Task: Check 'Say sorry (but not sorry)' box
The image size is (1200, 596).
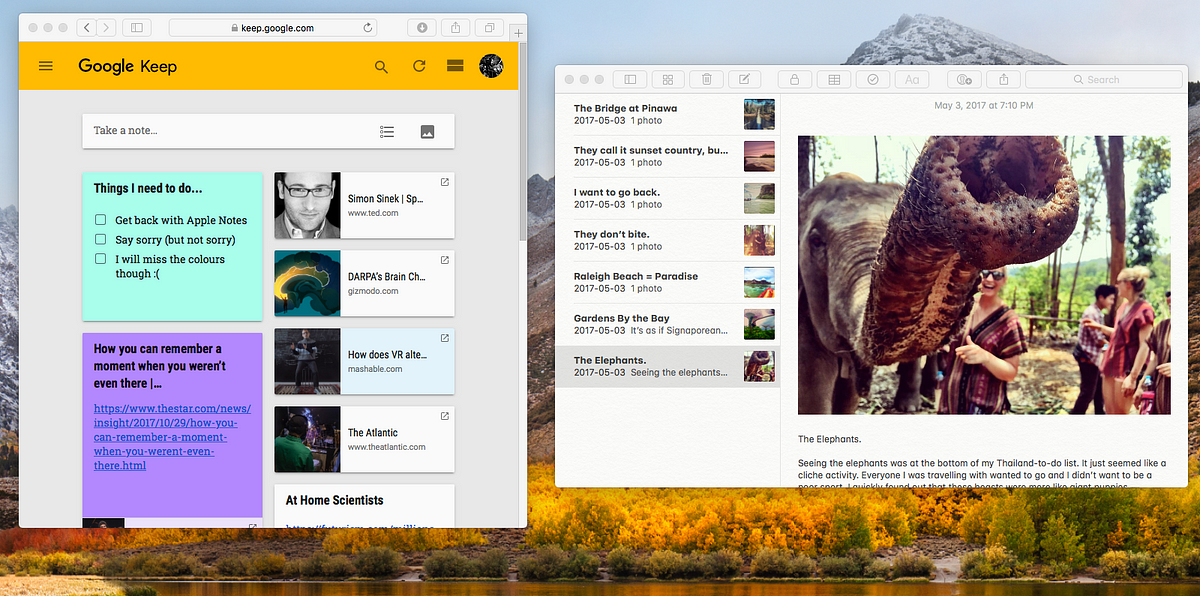Action: click(x=100, y=239)
